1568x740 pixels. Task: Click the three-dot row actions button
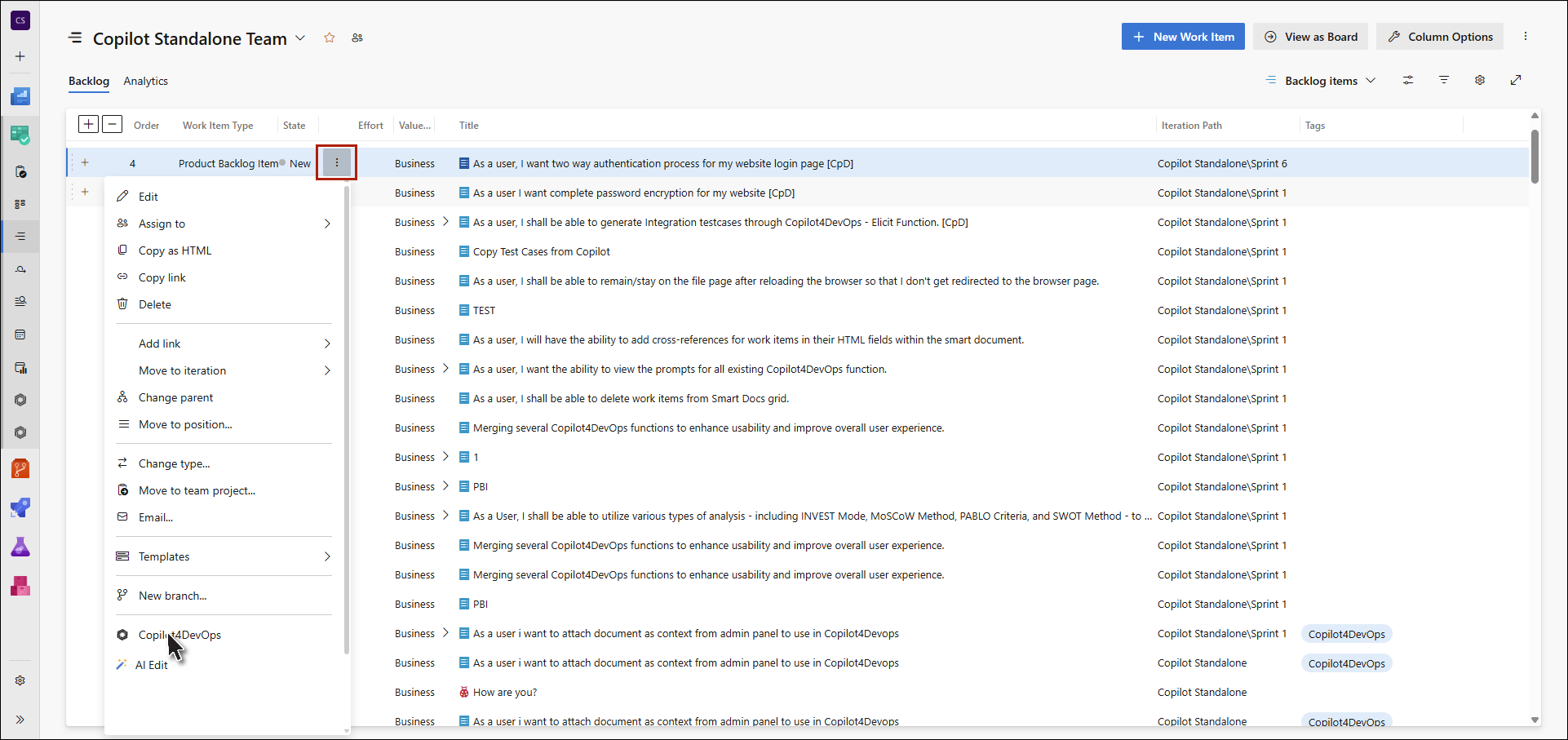(x=336, y=162)
